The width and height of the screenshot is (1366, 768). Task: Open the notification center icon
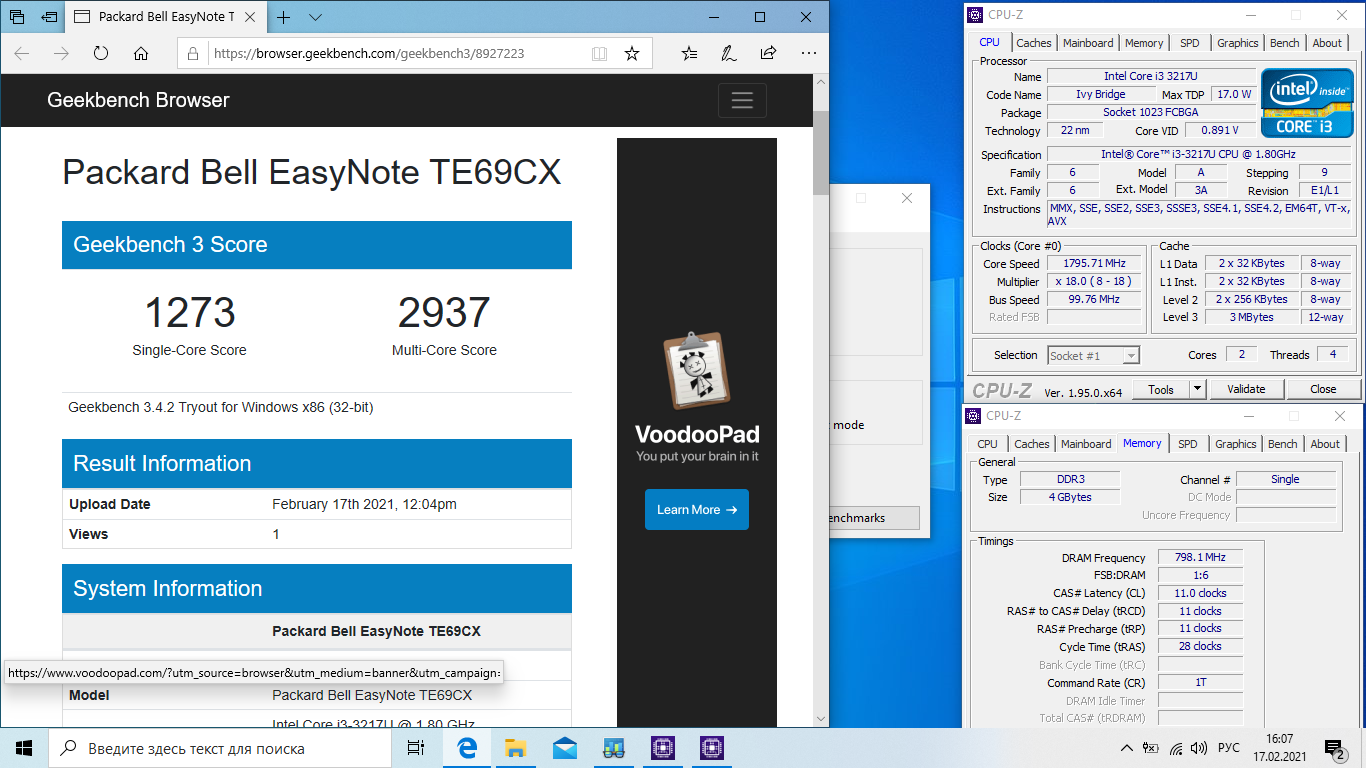[x=1334, y=748]
